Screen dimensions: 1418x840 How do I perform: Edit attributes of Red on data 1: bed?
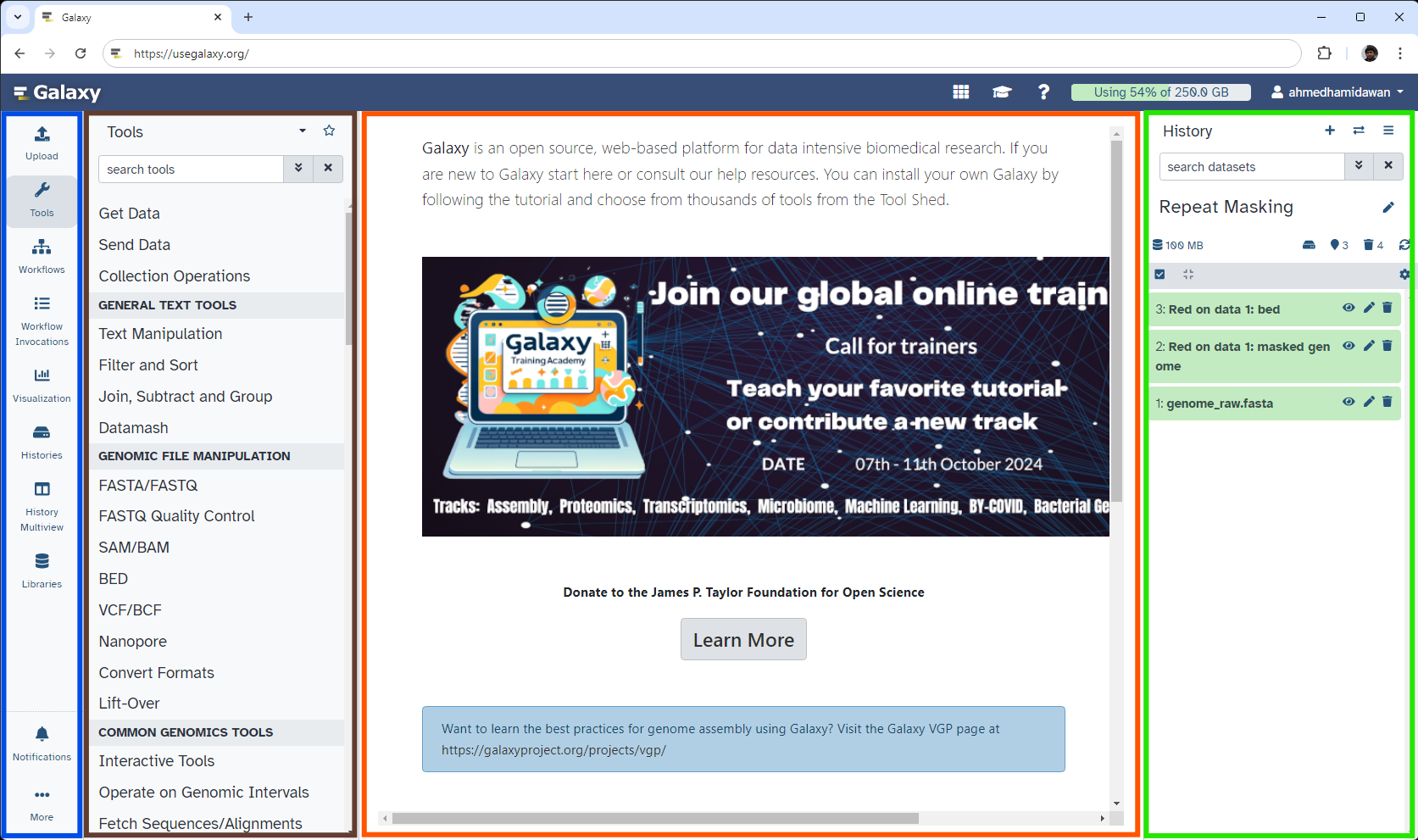coord(1369,308)
